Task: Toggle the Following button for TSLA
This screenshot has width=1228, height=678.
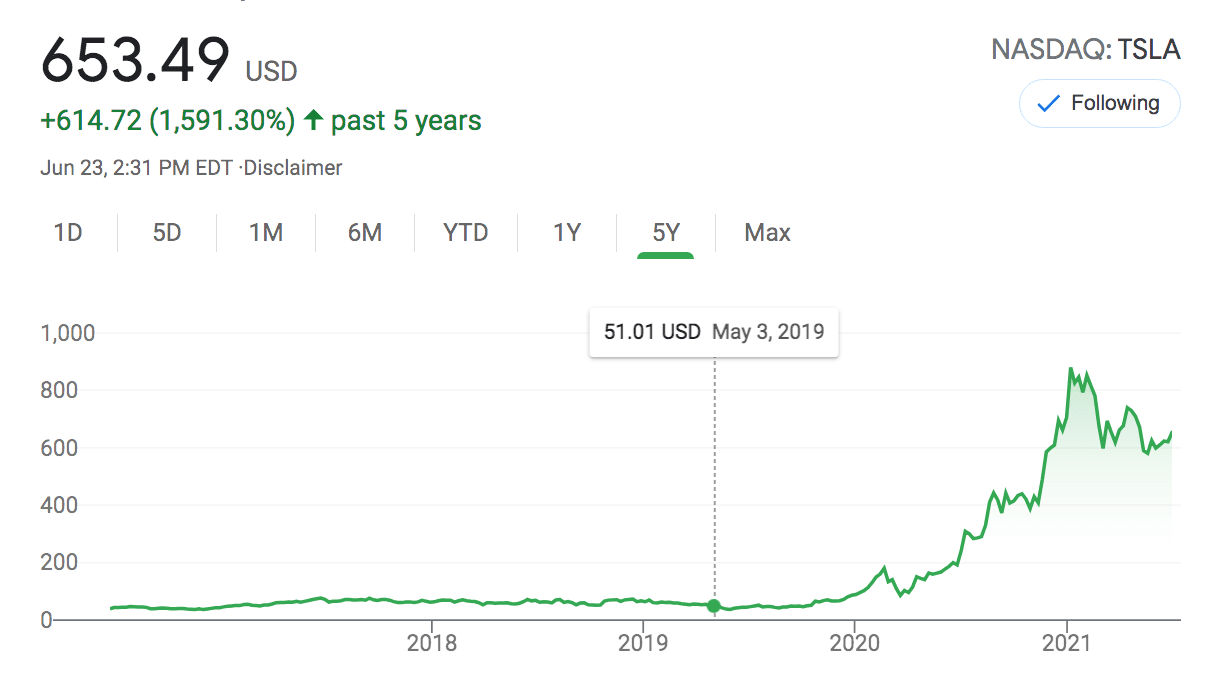Action: (x=1099, y=103)
